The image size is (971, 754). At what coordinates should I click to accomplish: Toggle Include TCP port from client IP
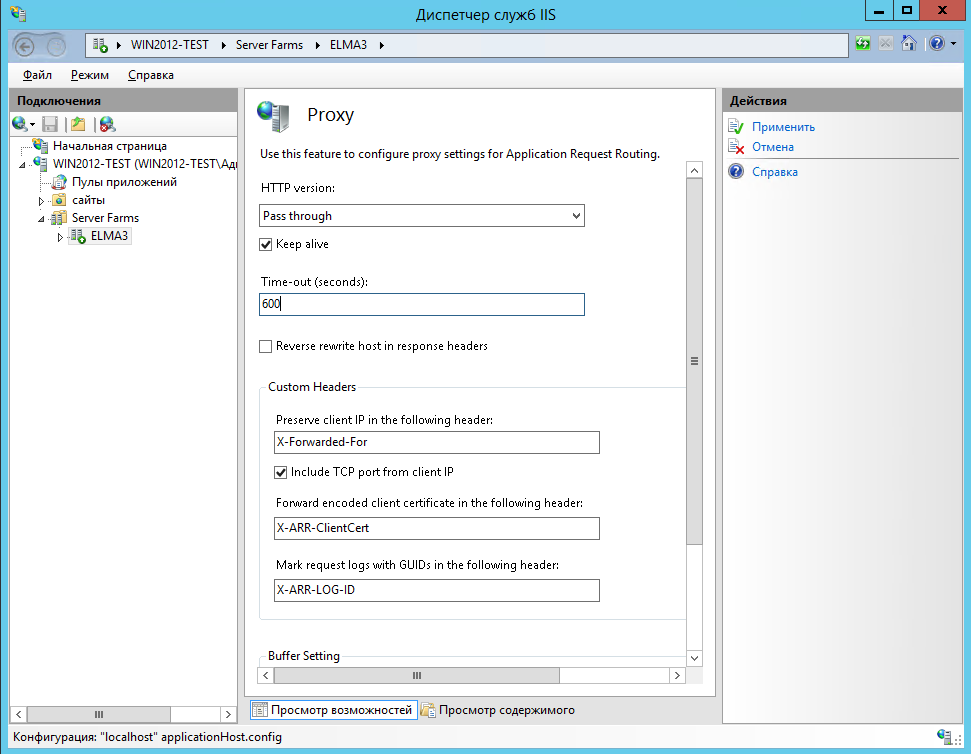pos(281,472)
